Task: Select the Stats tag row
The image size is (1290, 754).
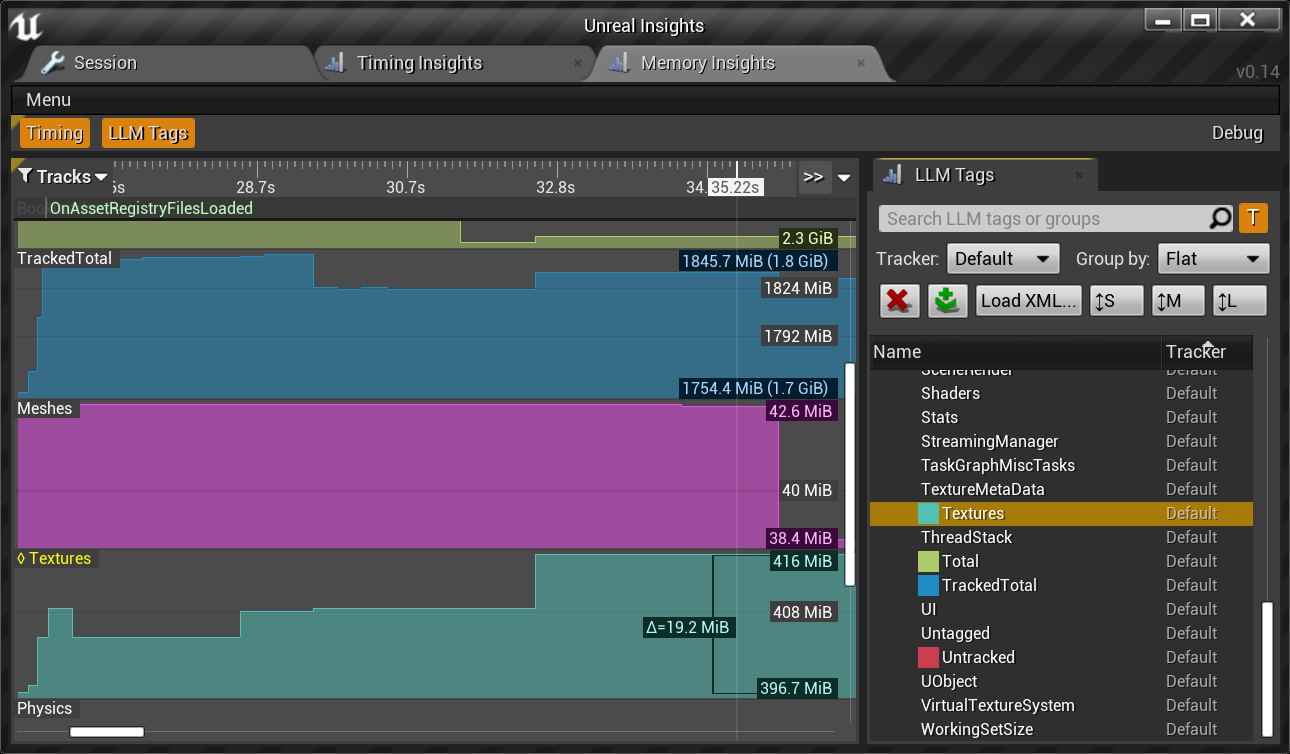Action: tap(1061, 418)
